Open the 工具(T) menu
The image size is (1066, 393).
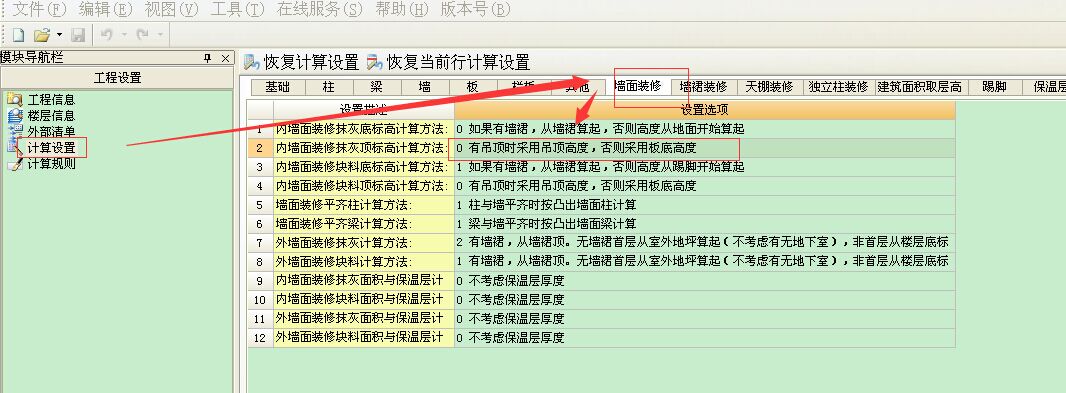(x=238, y=10)
